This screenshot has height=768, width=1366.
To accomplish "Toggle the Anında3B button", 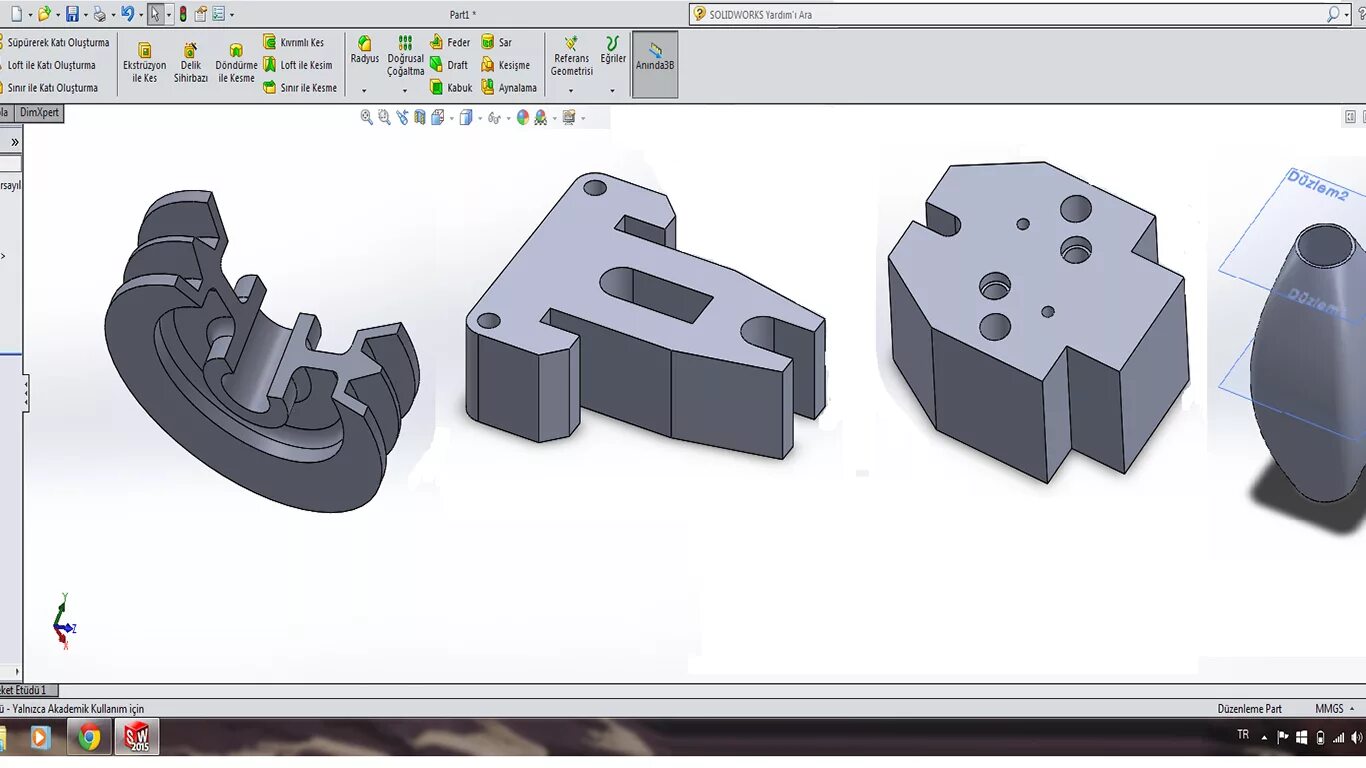I will [x=655, y=64].
